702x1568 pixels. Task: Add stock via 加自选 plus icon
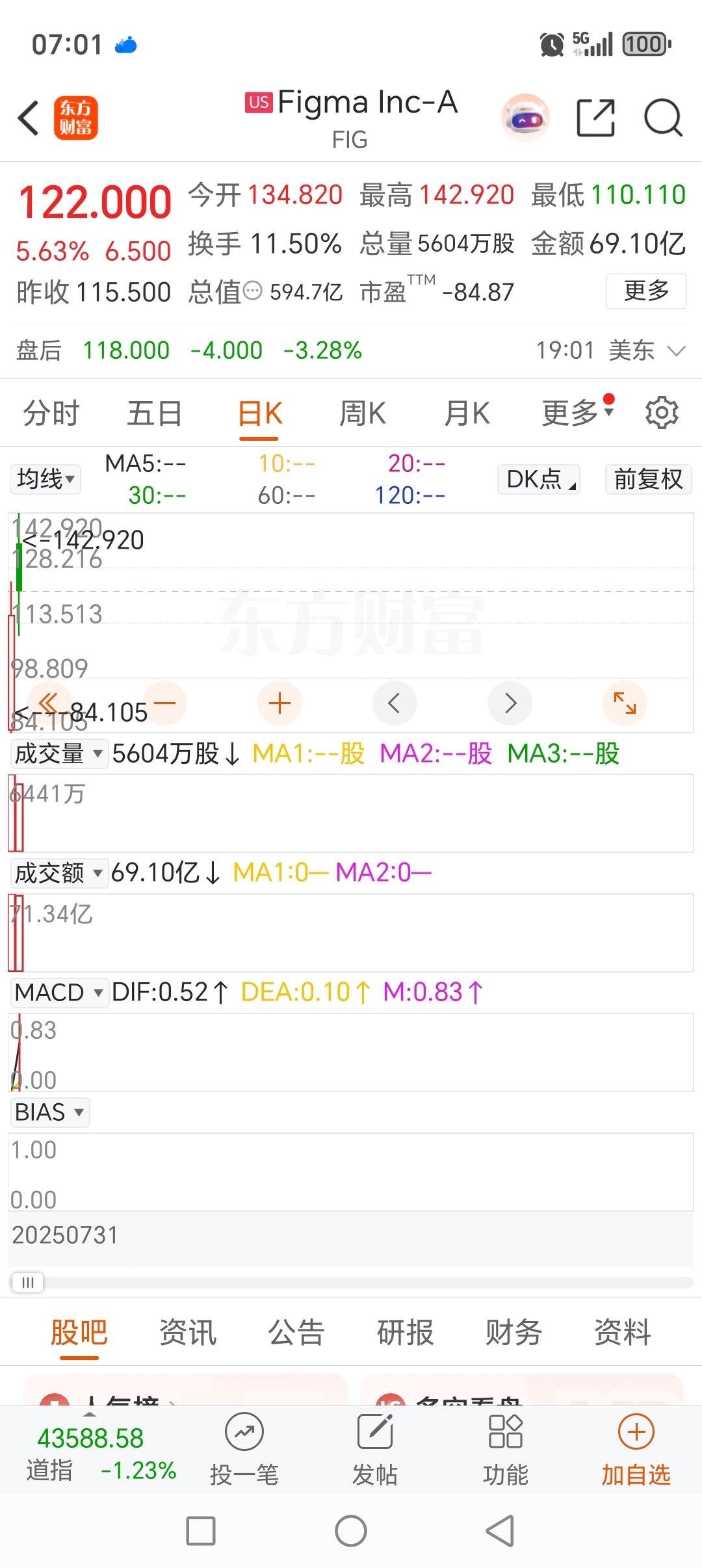point(636,1431)
